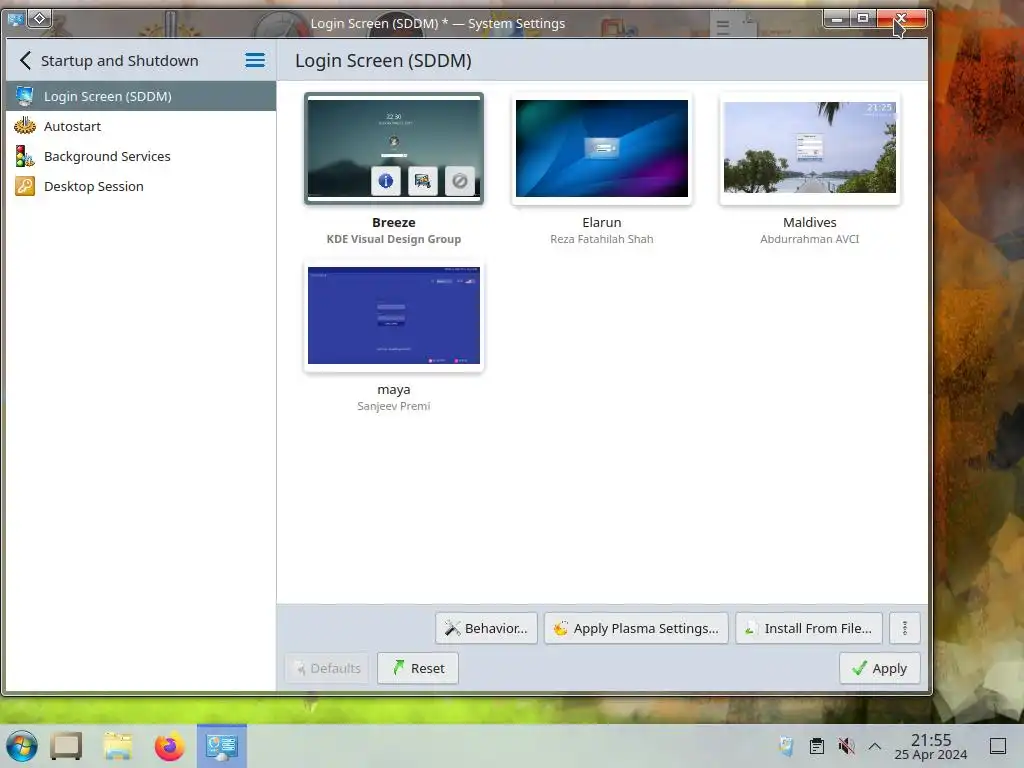Click the second taskbar launcher icon
Image resolution: width=1024 pixels, height=768 pixels.
66,746
